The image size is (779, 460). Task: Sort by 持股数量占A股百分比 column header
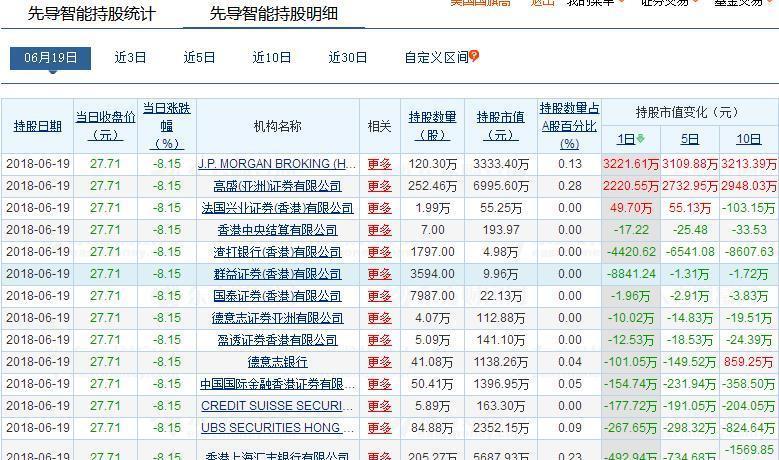pyautogui.click(x=569, y=126)
